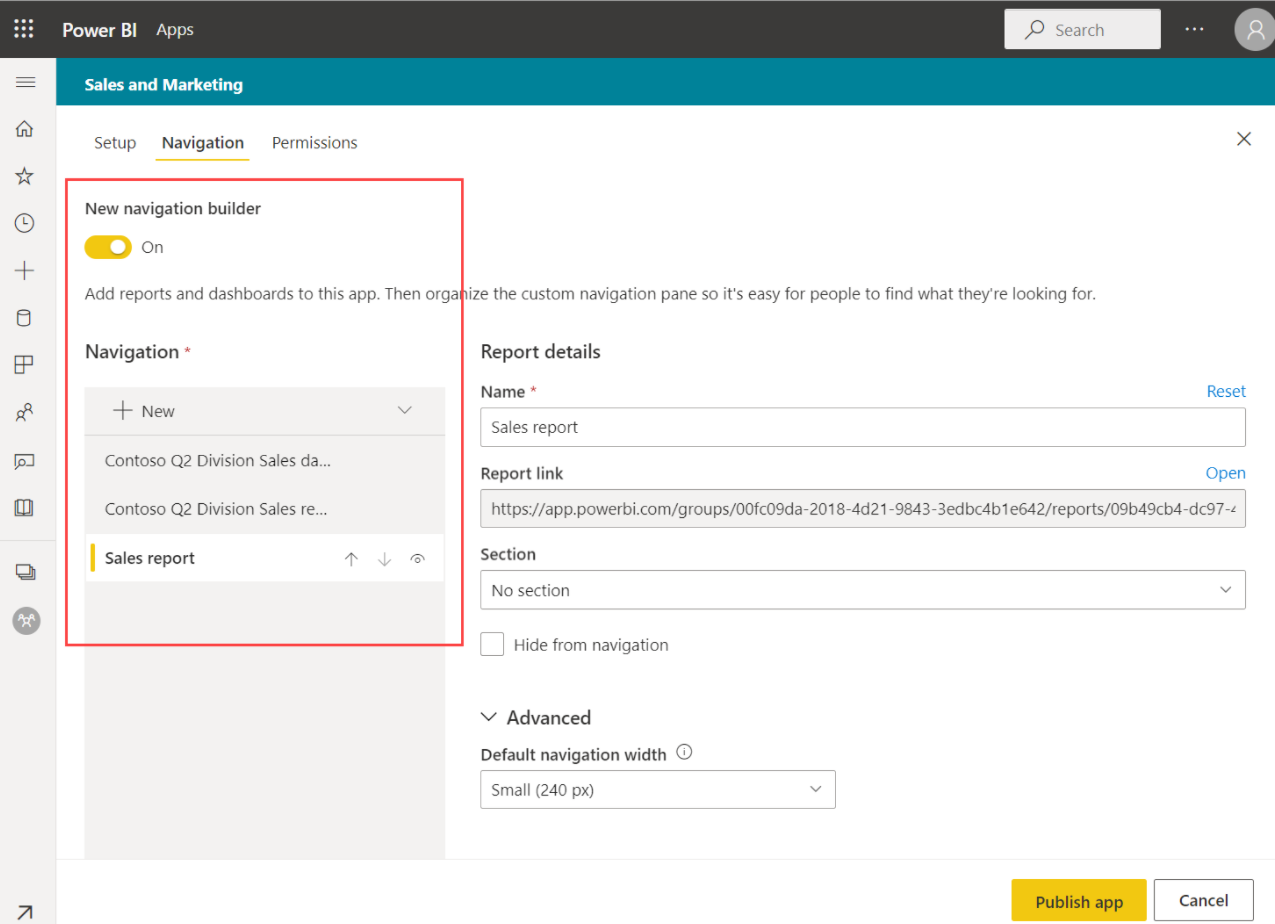The width and height of the screenshot is (1275, 924).
Task: Turn off the New navigation builder toggle
Action: (x=108, y=247)
